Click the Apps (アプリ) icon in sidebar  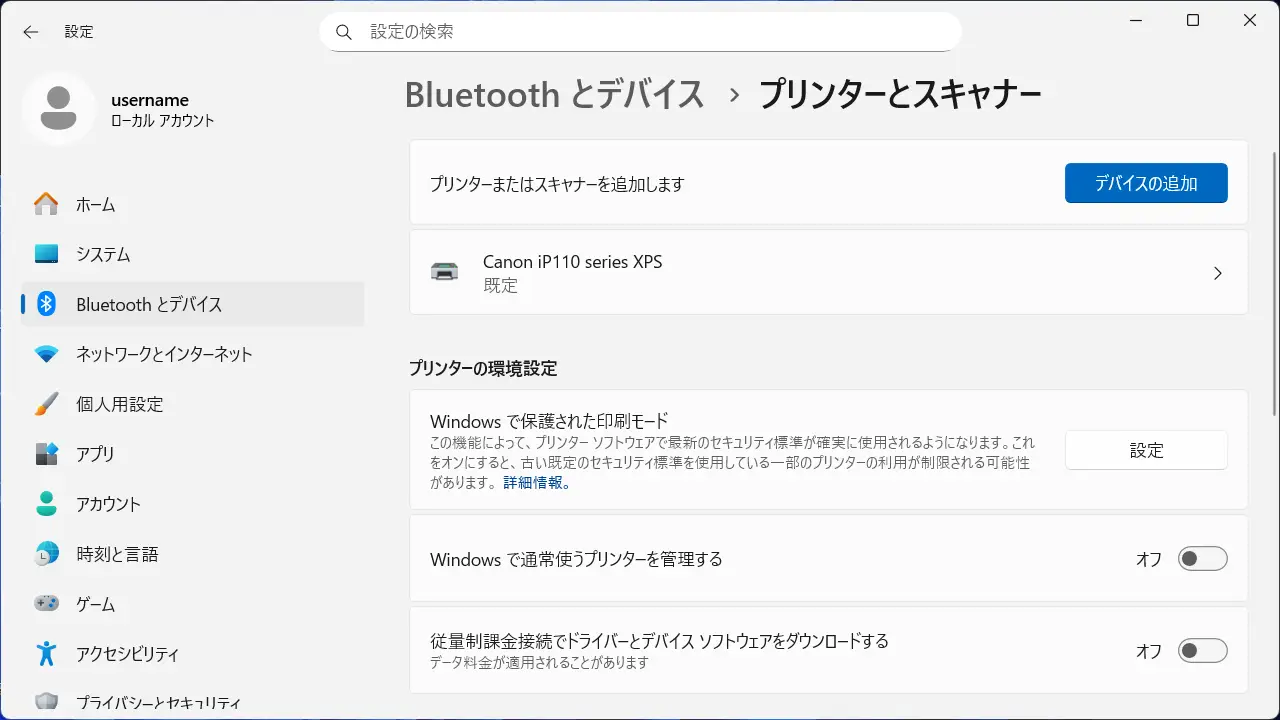46,454
